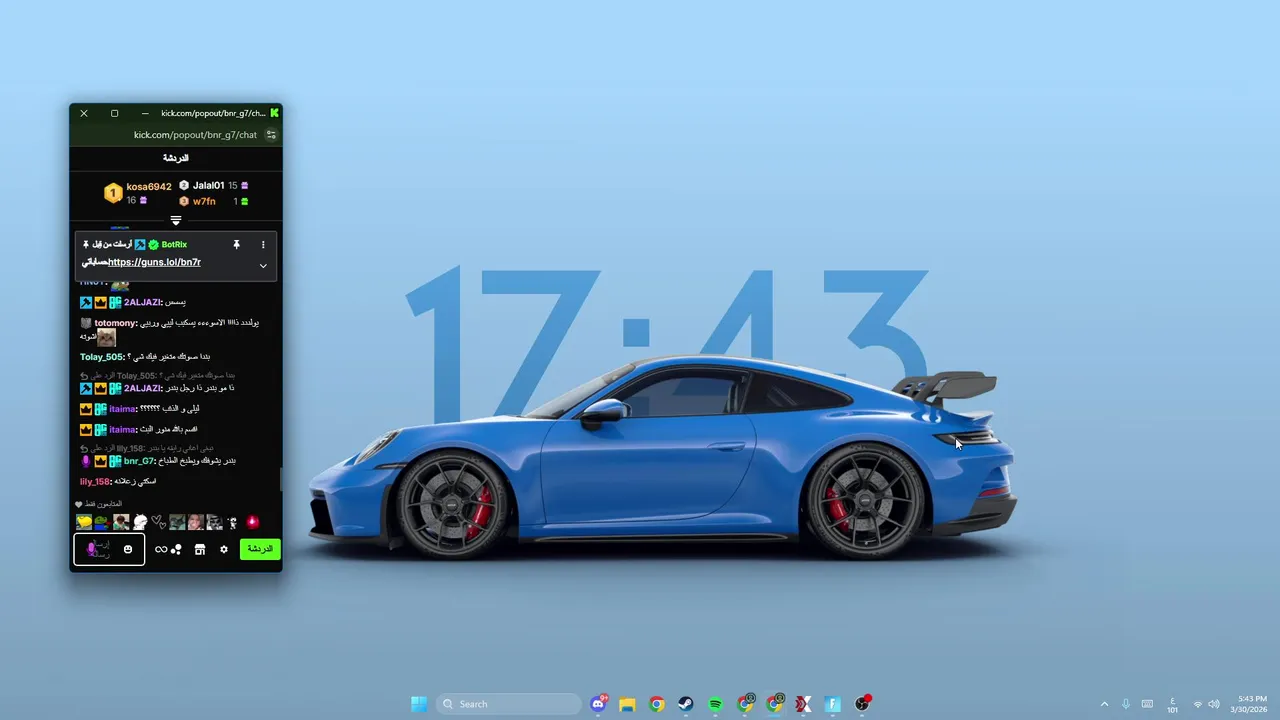Show hidden system tray icons chevron
The height and width of the screenshot is (720, 1280).
(1104, 704)
